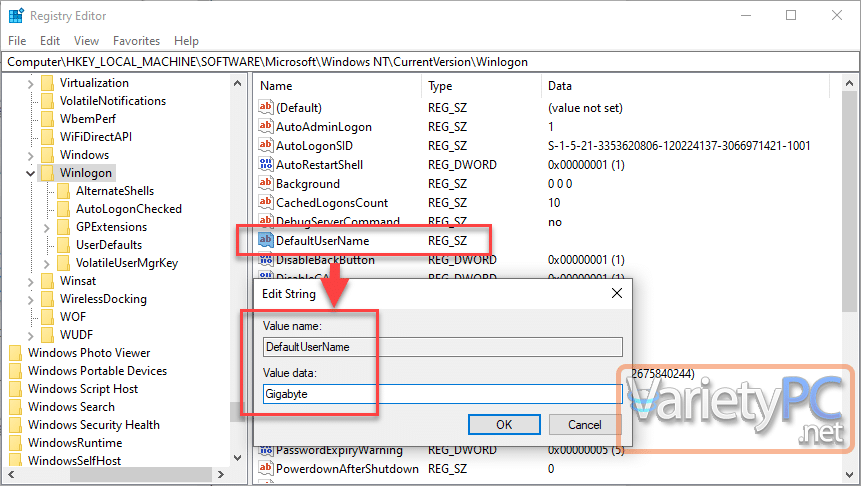Click tree pane scroll down arrow
Screen dimensions: 861x486
pos(237,457)
